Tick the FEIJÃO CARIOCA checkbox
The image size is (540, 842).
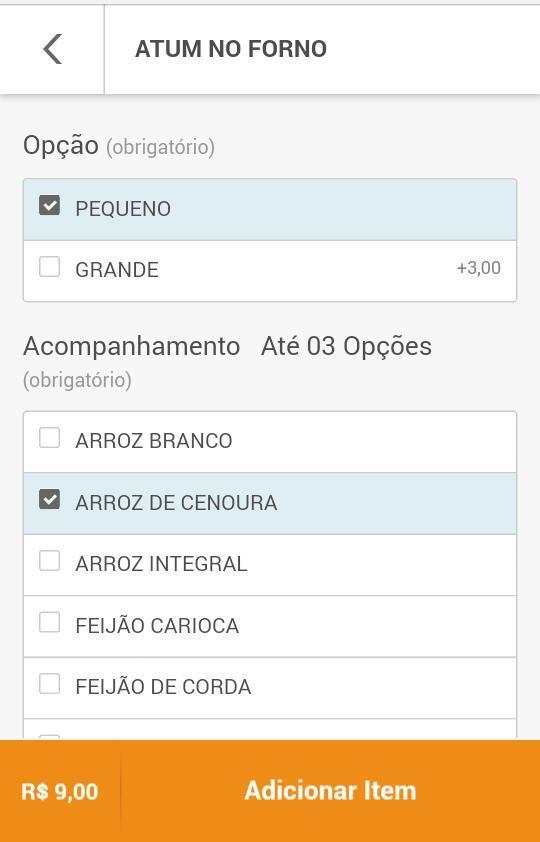[x=49, y=623]
